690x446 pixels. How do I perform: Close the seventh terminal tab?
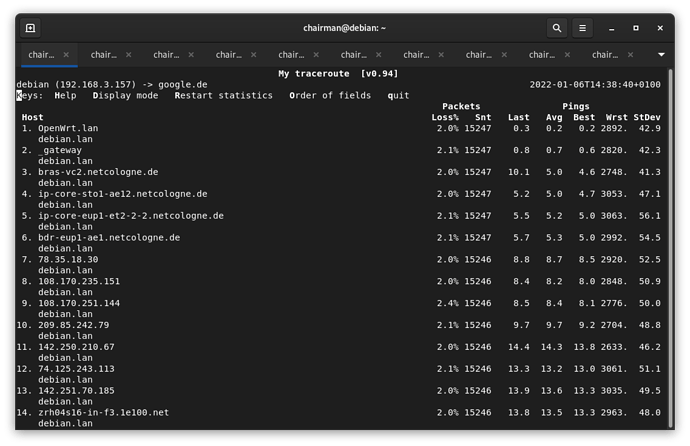[x=441, y=55]
